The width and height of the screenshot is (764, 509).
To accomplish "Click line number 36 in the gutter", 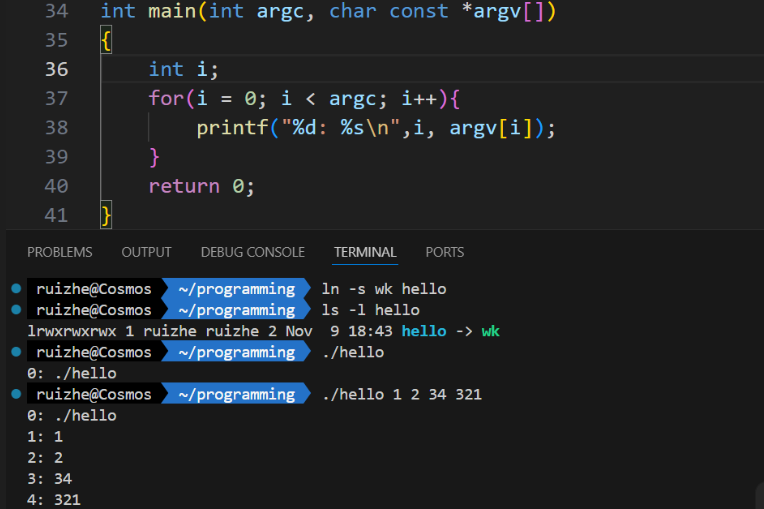I will click(x=57, y=69).
